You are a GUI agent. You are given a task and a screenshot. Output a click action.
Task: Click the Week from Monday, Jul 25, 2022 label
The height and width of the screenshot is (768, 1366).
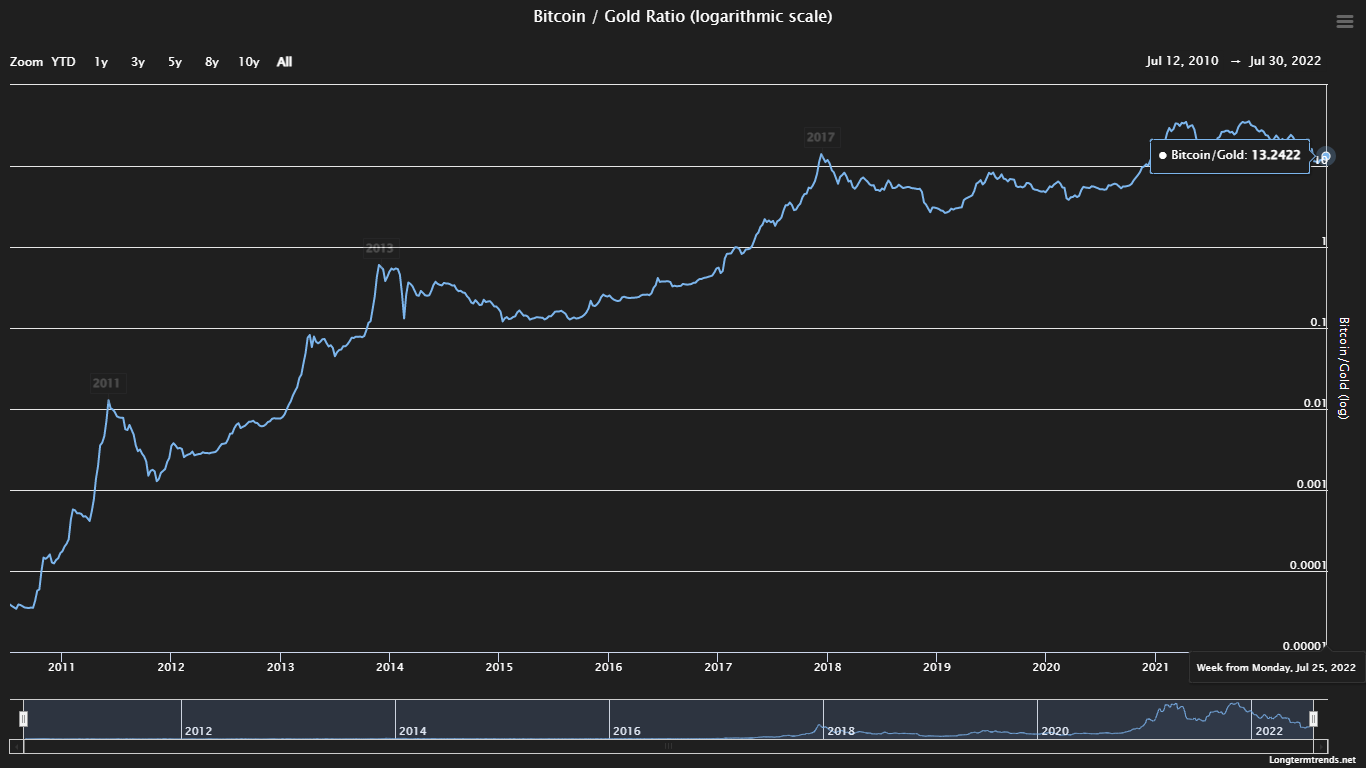(x=1276, y=667)
